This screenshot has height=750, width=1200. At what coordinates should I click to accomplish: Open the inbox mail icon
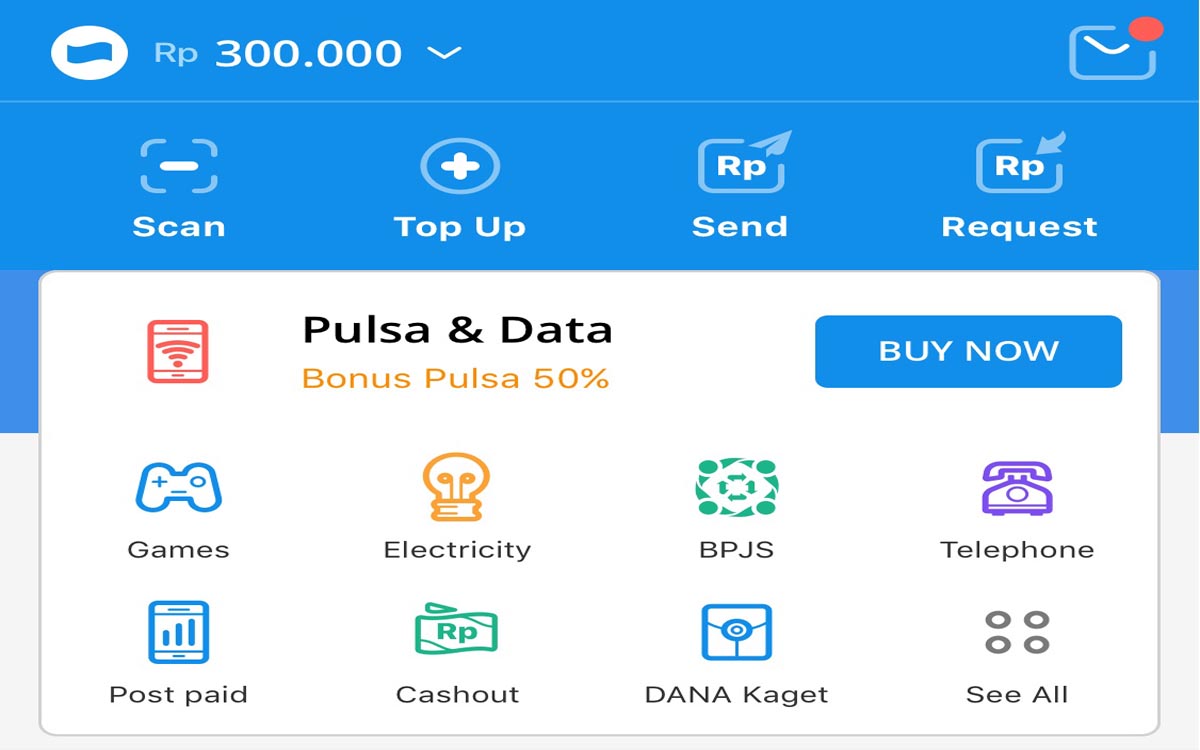[x=1113, y=51]
